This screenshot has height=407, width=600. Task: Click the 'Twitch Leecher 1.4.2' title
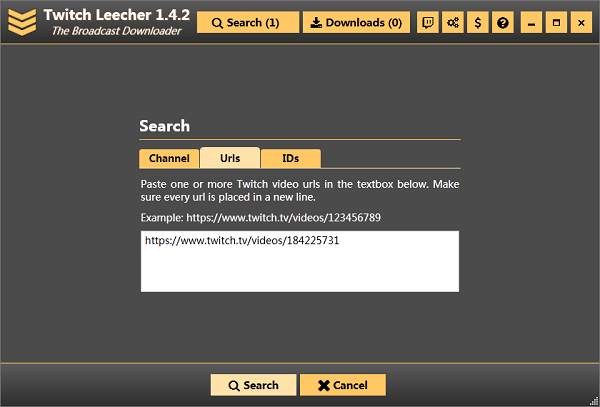click(117, 15)
